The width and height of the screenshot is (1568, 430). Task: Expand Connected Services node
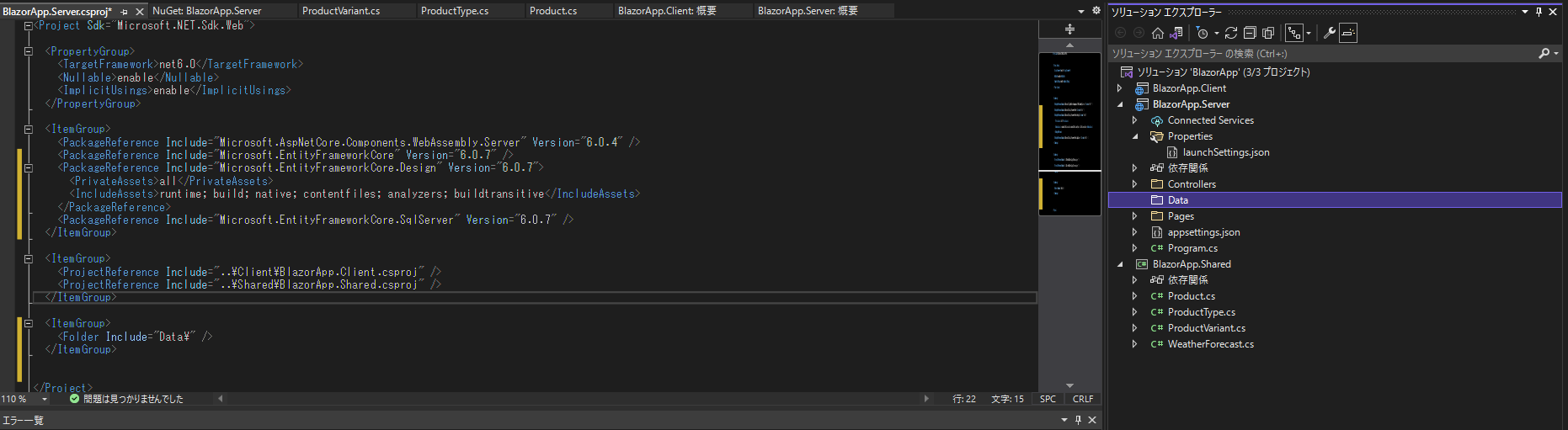1134,120
